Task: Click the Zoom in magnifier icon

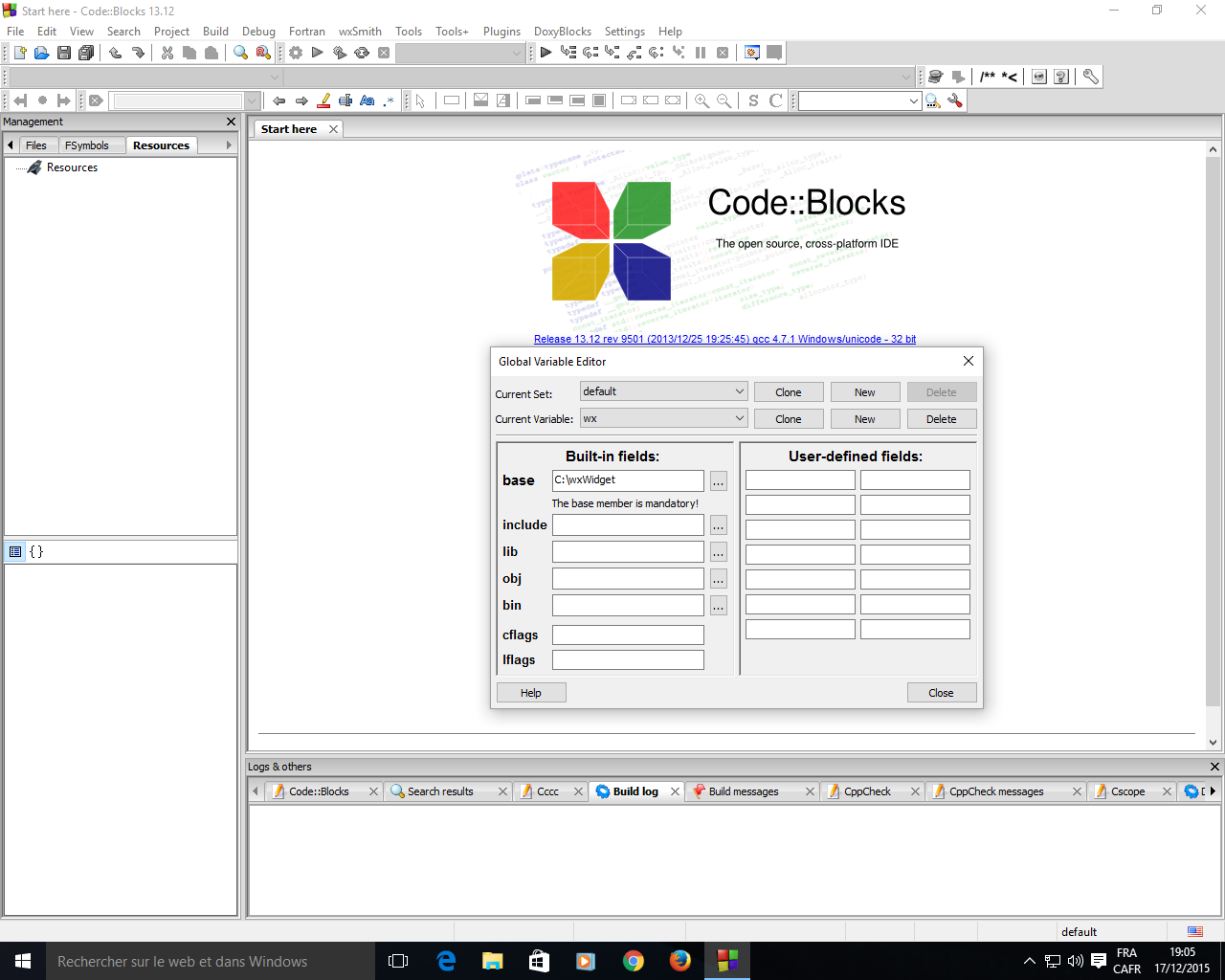Action: click(x=702, y=100)
